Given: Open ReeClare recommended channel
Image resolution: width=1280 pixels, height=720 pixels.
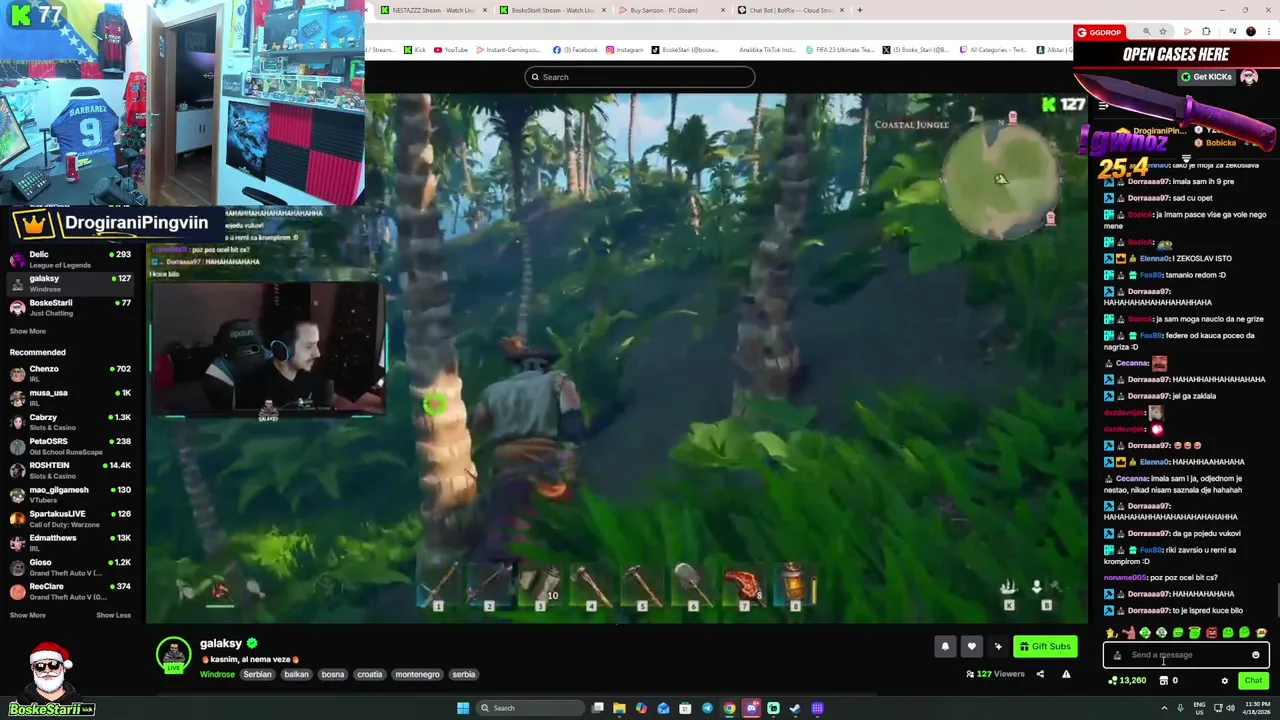Looking at the screenshot, I should tap(70, 591).
